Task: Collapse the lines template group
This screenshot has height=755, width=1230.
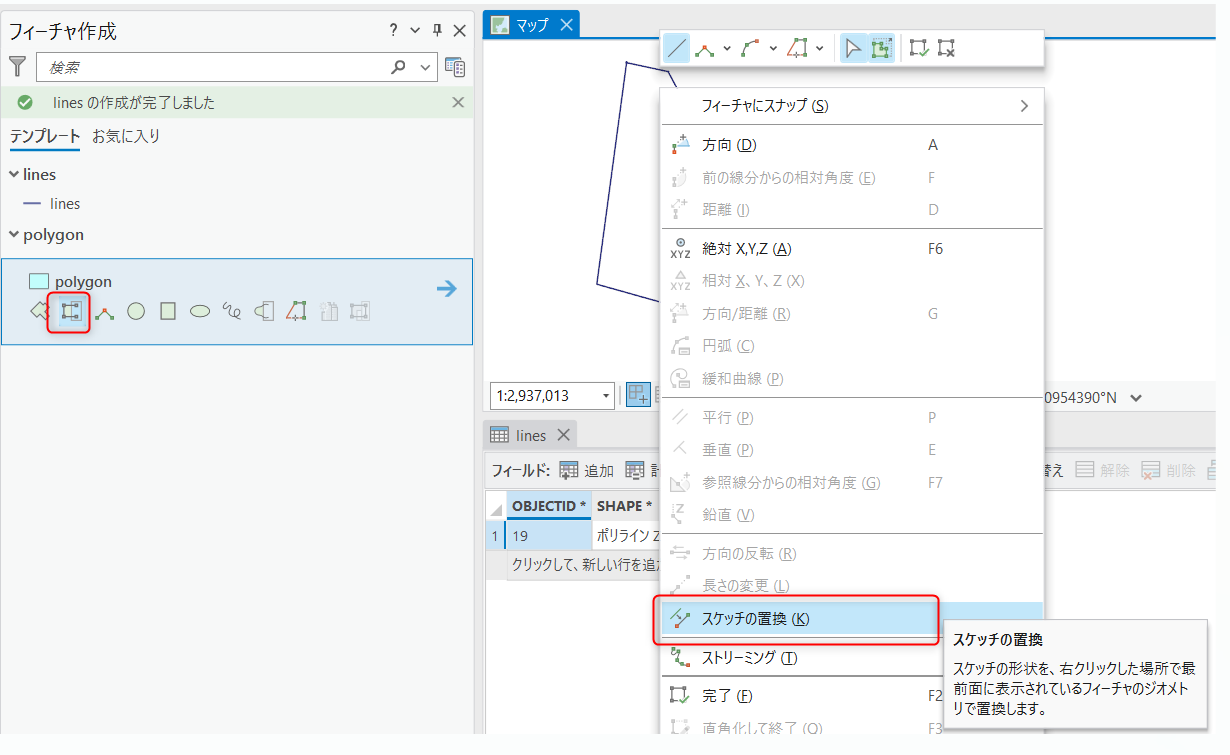Action: pyautogui.click(x=14, y=174)
